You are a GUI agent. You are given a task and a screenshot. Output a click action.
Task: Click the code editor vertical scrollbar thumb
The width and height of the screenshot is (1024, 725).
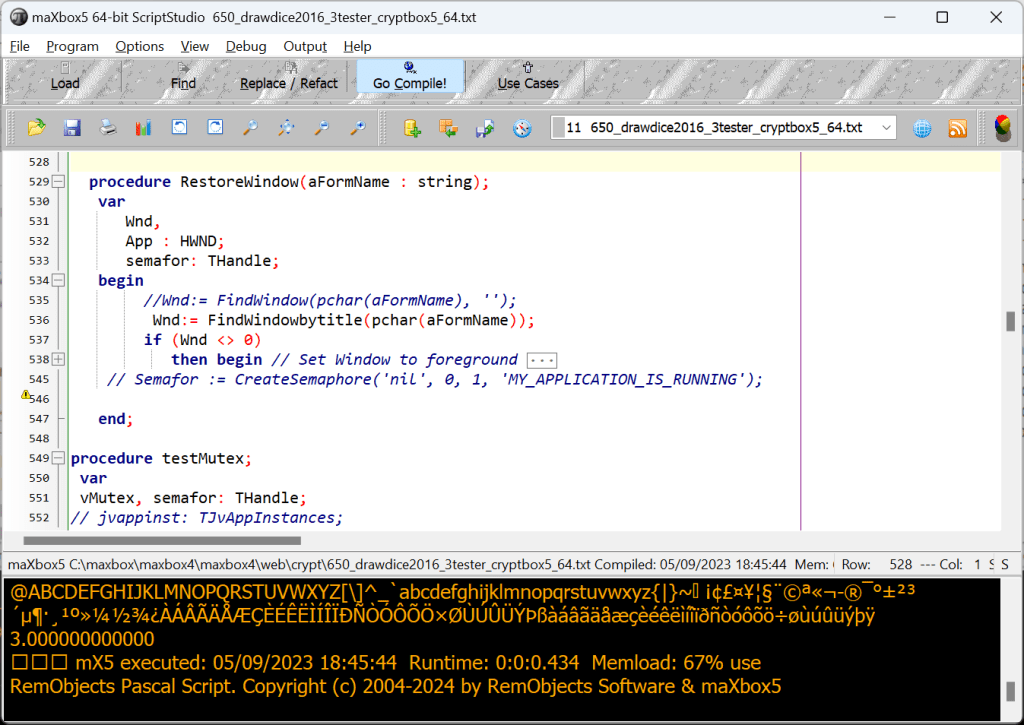point(1010,321)
